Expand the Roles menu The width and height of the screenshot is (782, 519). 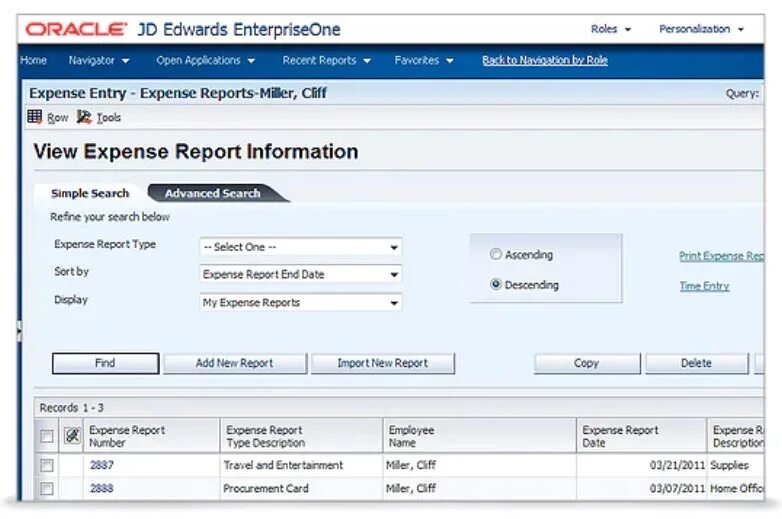pyautogui.click(x=610, y=29)
